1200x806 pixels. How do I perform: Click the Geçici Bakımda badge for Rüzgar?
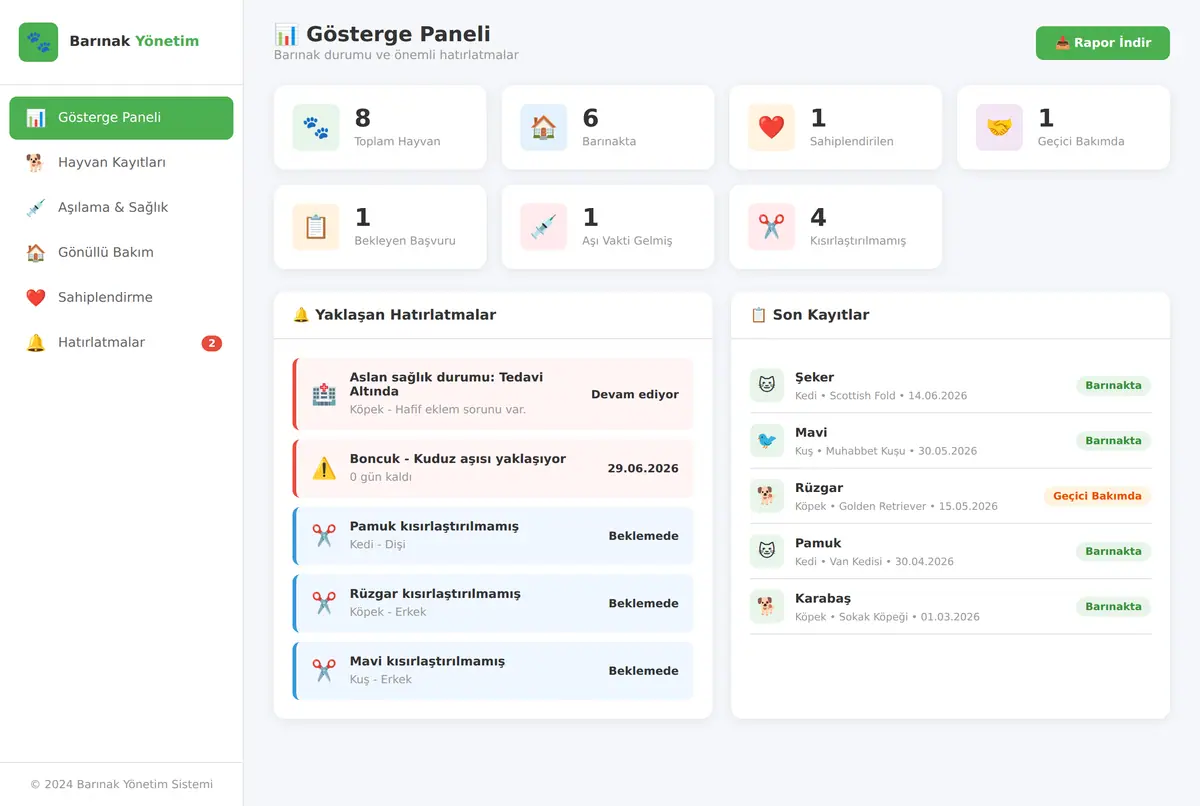click(x=1097, y=496)
